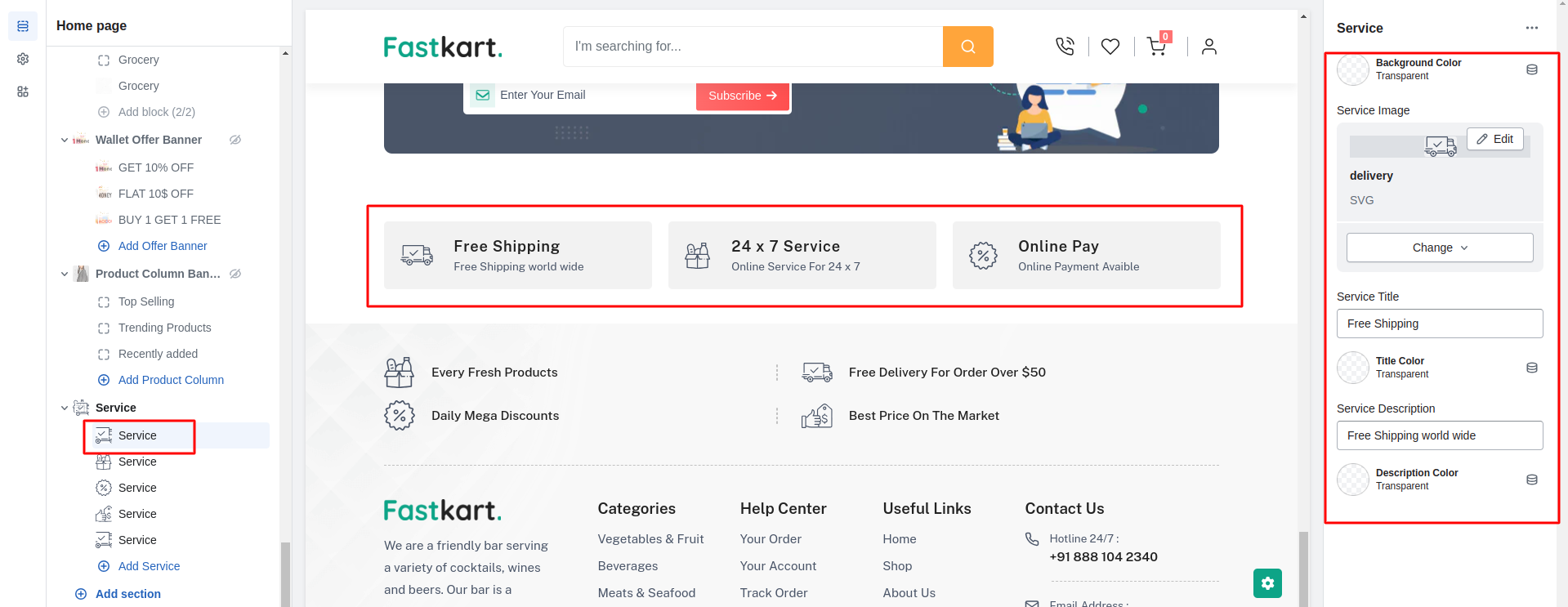Click the Edit service image button
This screenshot has height=607, width=1568.
[1494, 139]
